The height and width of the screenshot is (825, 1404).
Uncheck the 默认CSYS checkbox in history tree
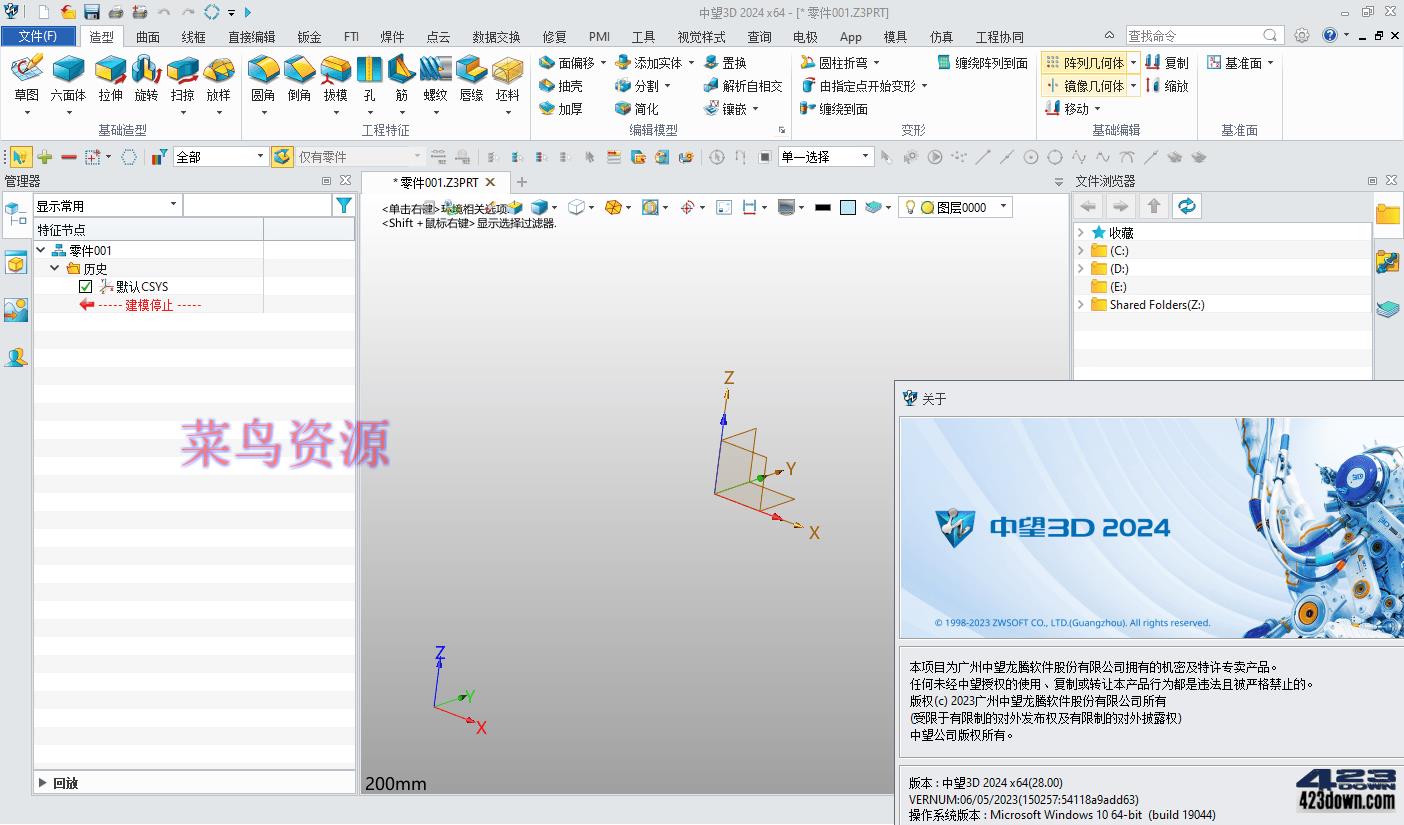click(85, 286)
